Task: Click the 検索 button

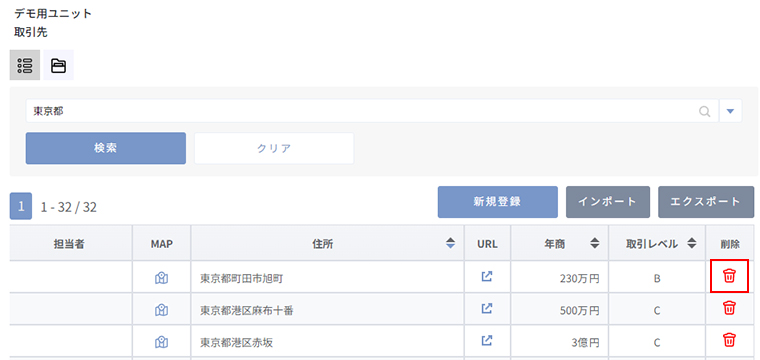Action: tap(106, 148)
